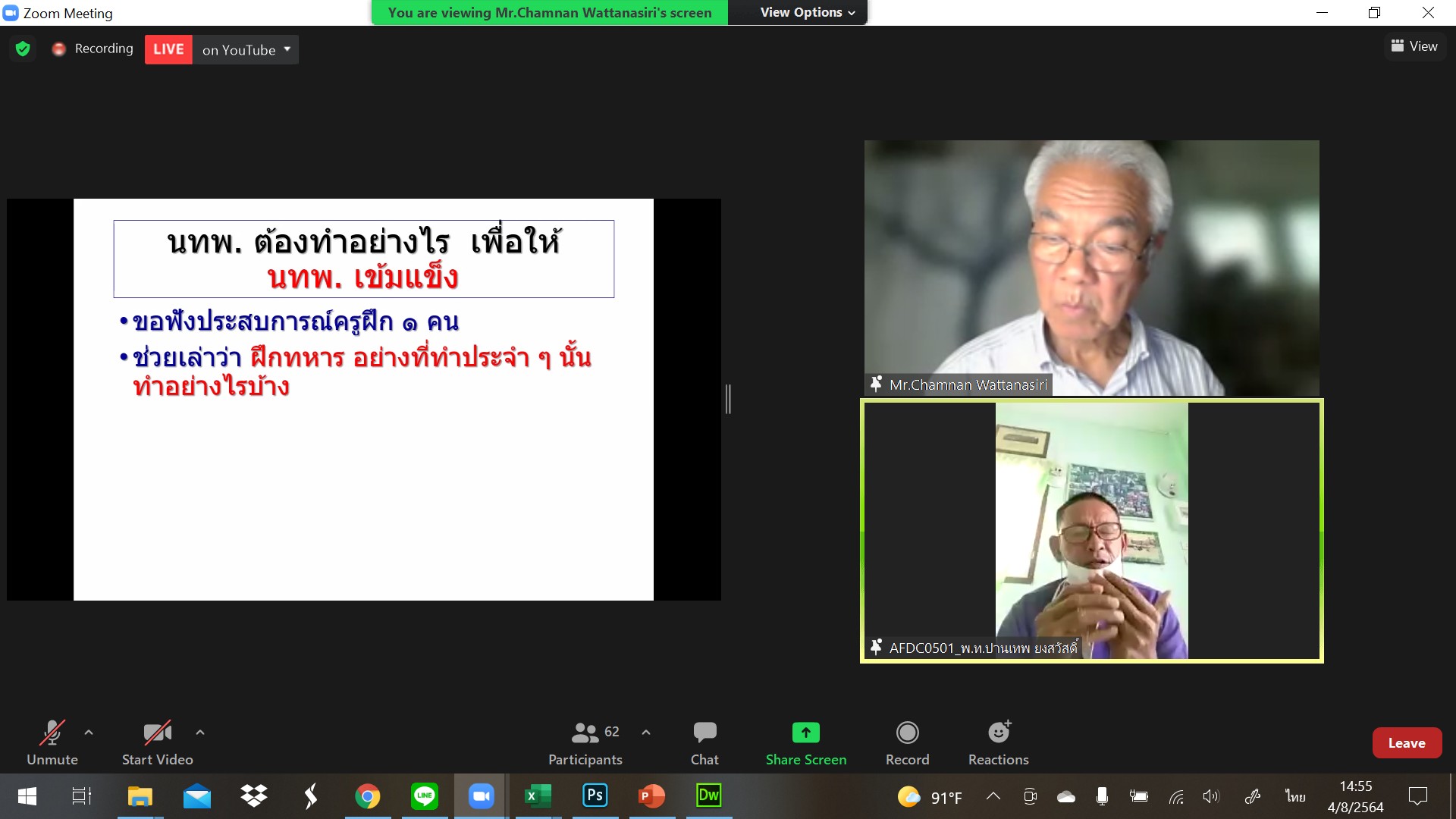Click the red LIVE badge
1456x819 pixels.
click(168, 49)
